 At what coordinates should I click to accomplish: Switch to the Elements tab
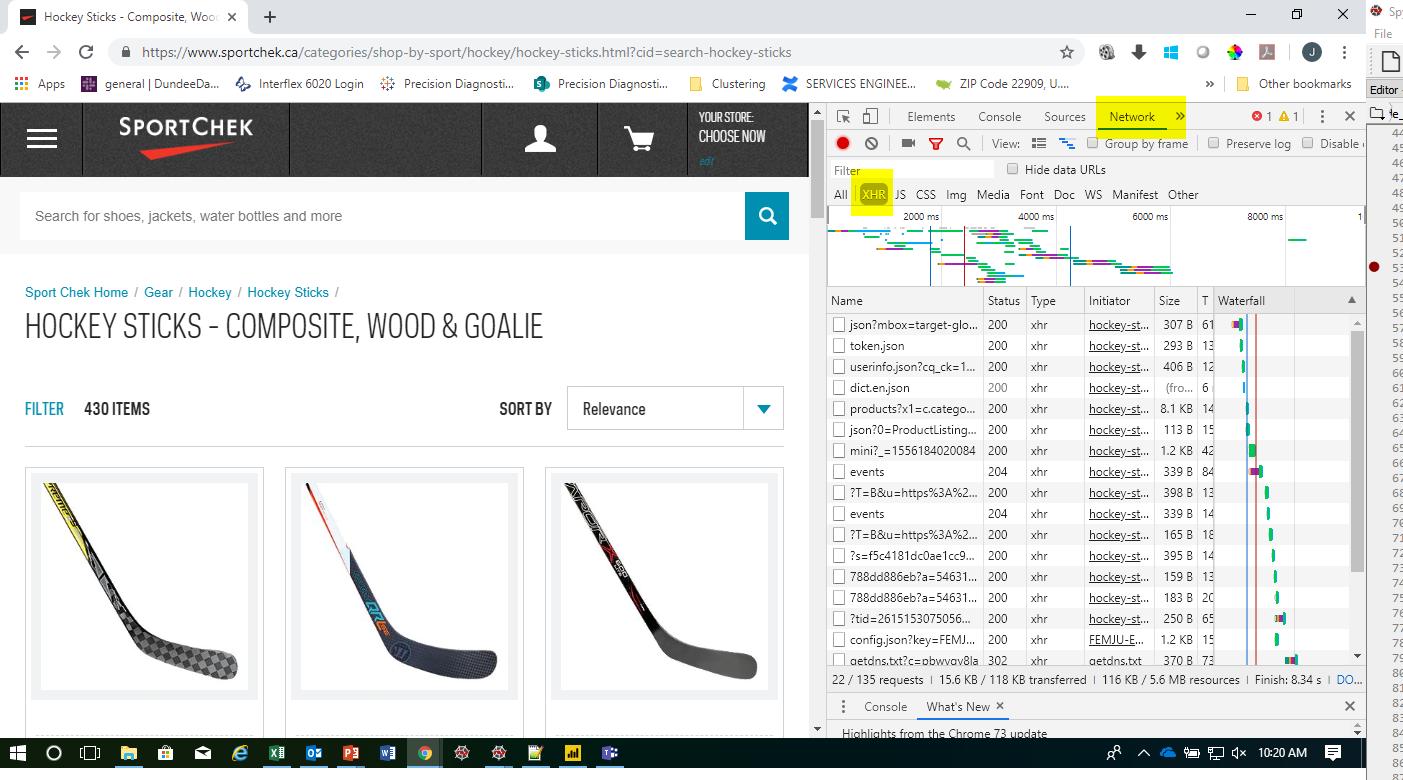tap(931, 117)
